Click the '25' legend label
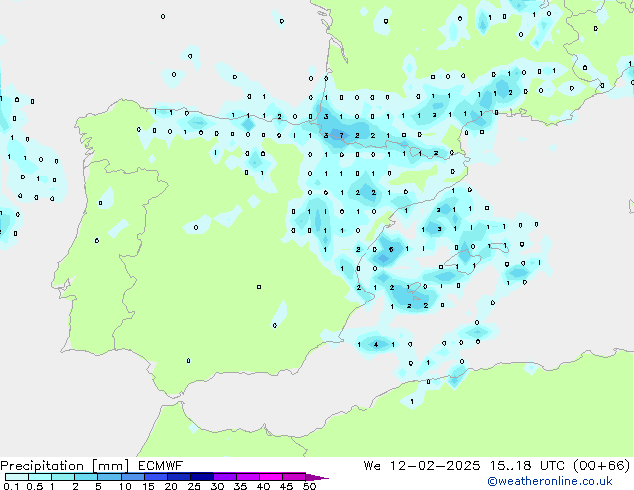The width and height of the screenshot is (634, 490). pos(194,486)
